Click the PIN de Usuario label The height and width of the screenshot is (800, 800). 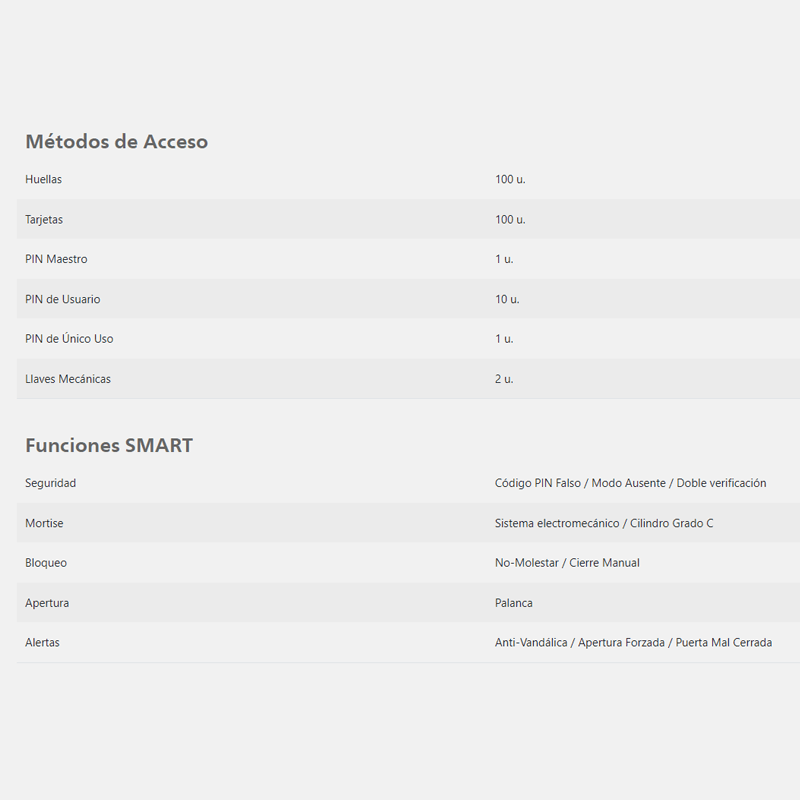[63, 299]
